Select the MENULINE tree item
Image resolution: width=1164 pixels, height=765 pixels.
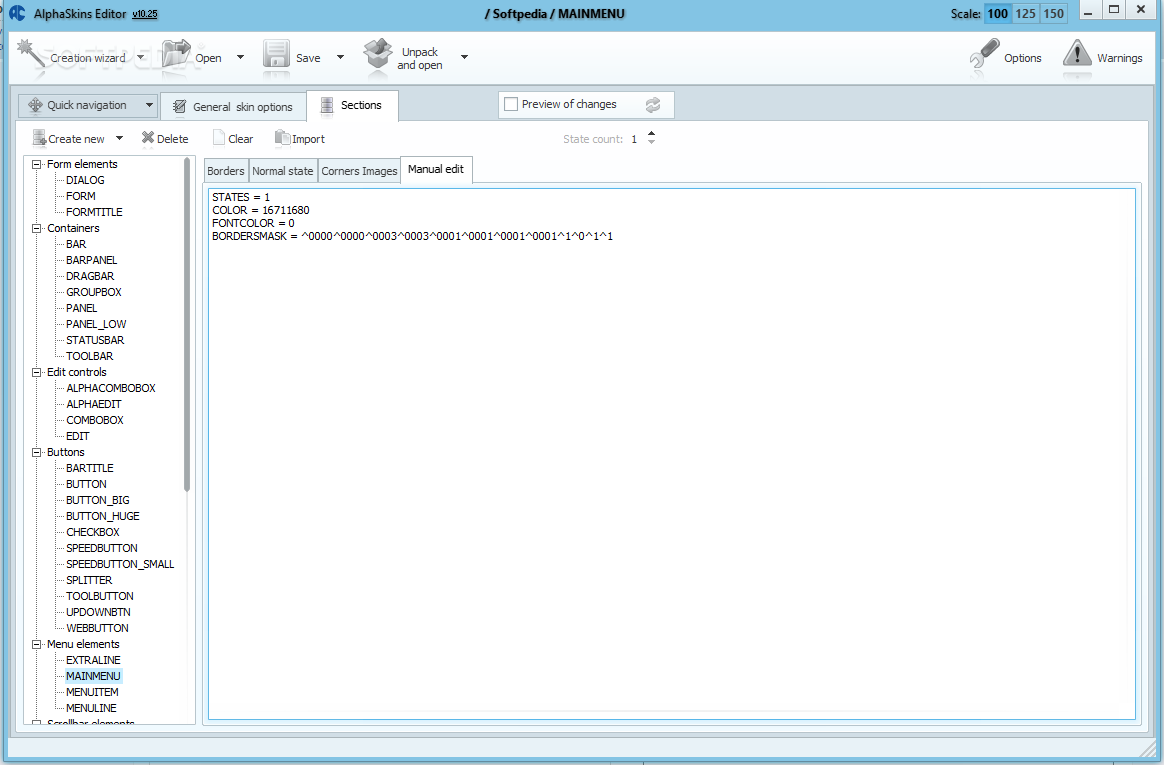pyautogui.click(x=91, y=709)
